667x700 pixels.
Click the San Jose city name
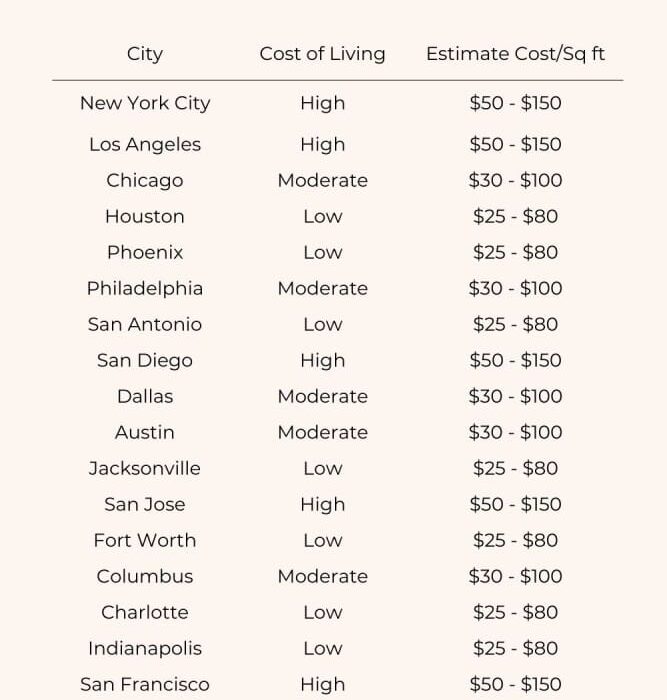click(145, 504)
